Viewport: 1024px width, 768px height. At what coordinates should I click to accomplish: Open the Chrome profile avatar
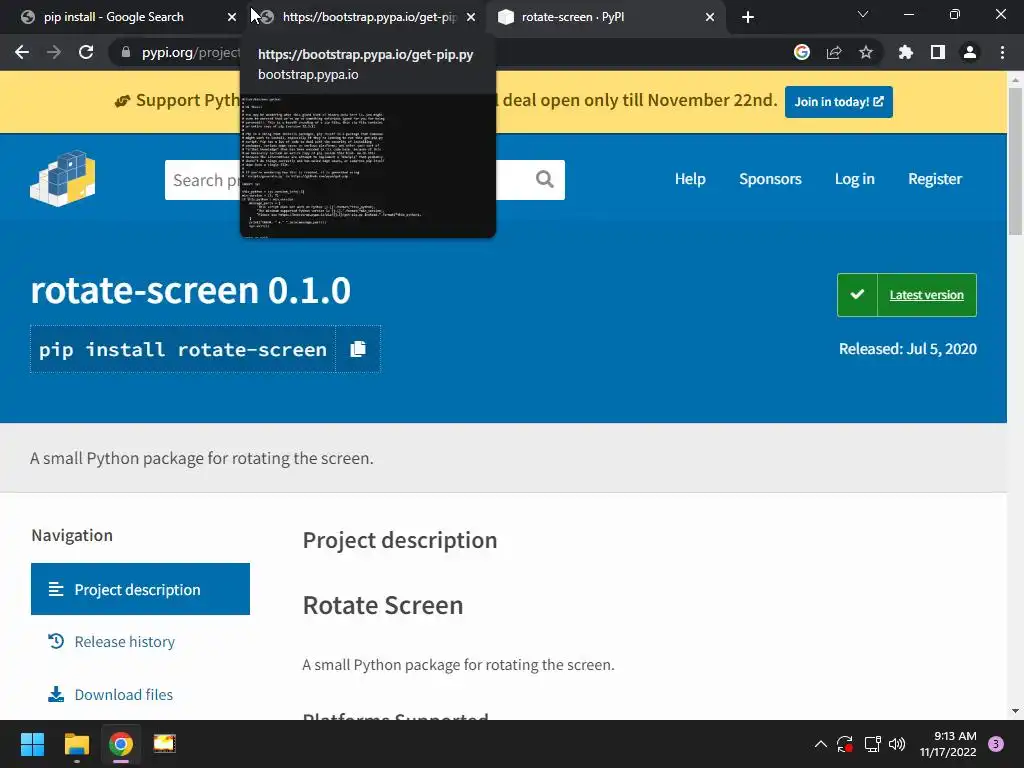[x=970, y=52]
